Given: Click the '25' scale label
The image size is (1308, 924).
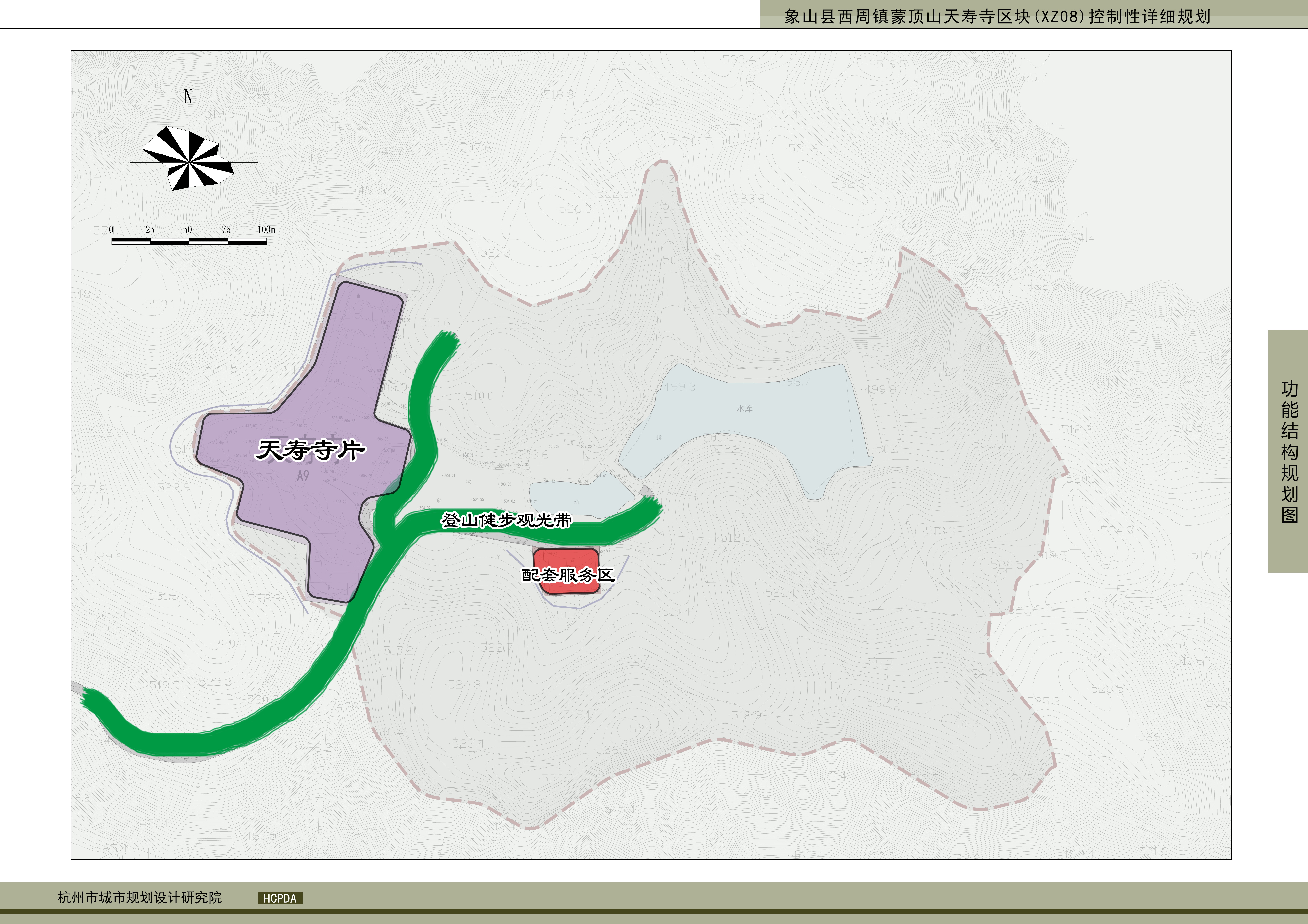Looking at the screenshot, I should pos(150,230).
